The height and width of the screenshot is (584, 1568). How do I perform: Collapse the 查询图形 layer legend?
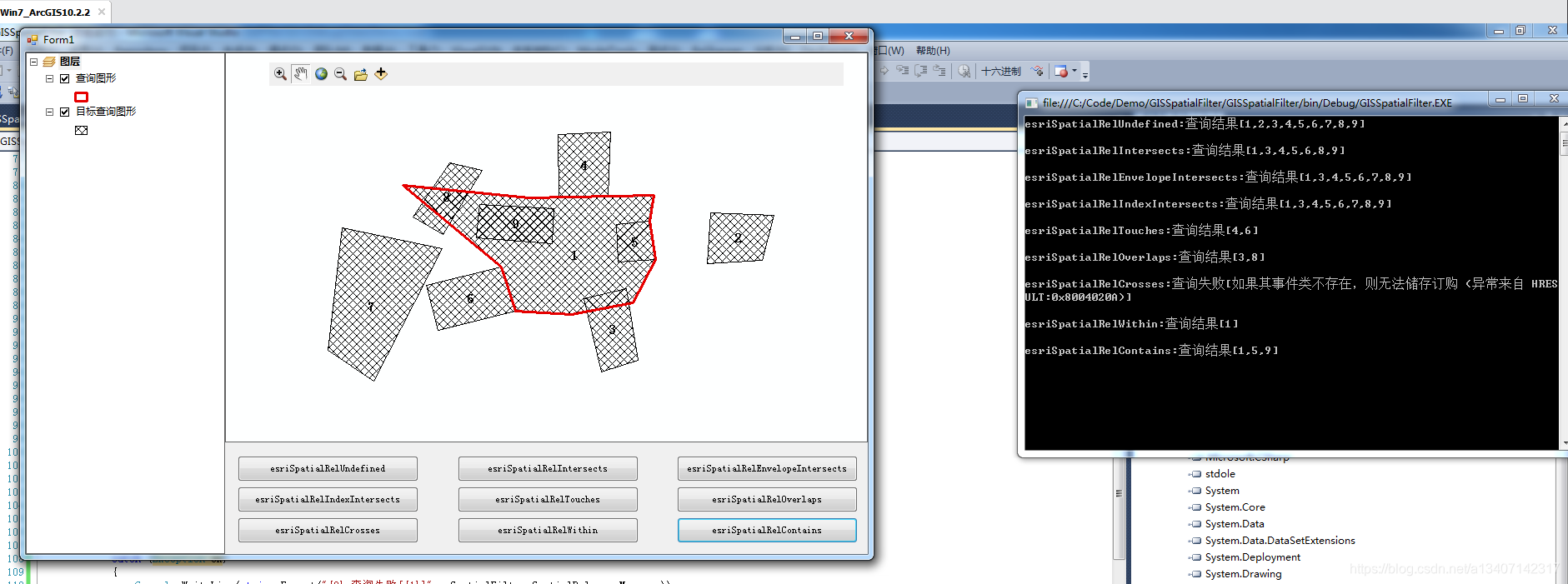[x=49, y=78]
